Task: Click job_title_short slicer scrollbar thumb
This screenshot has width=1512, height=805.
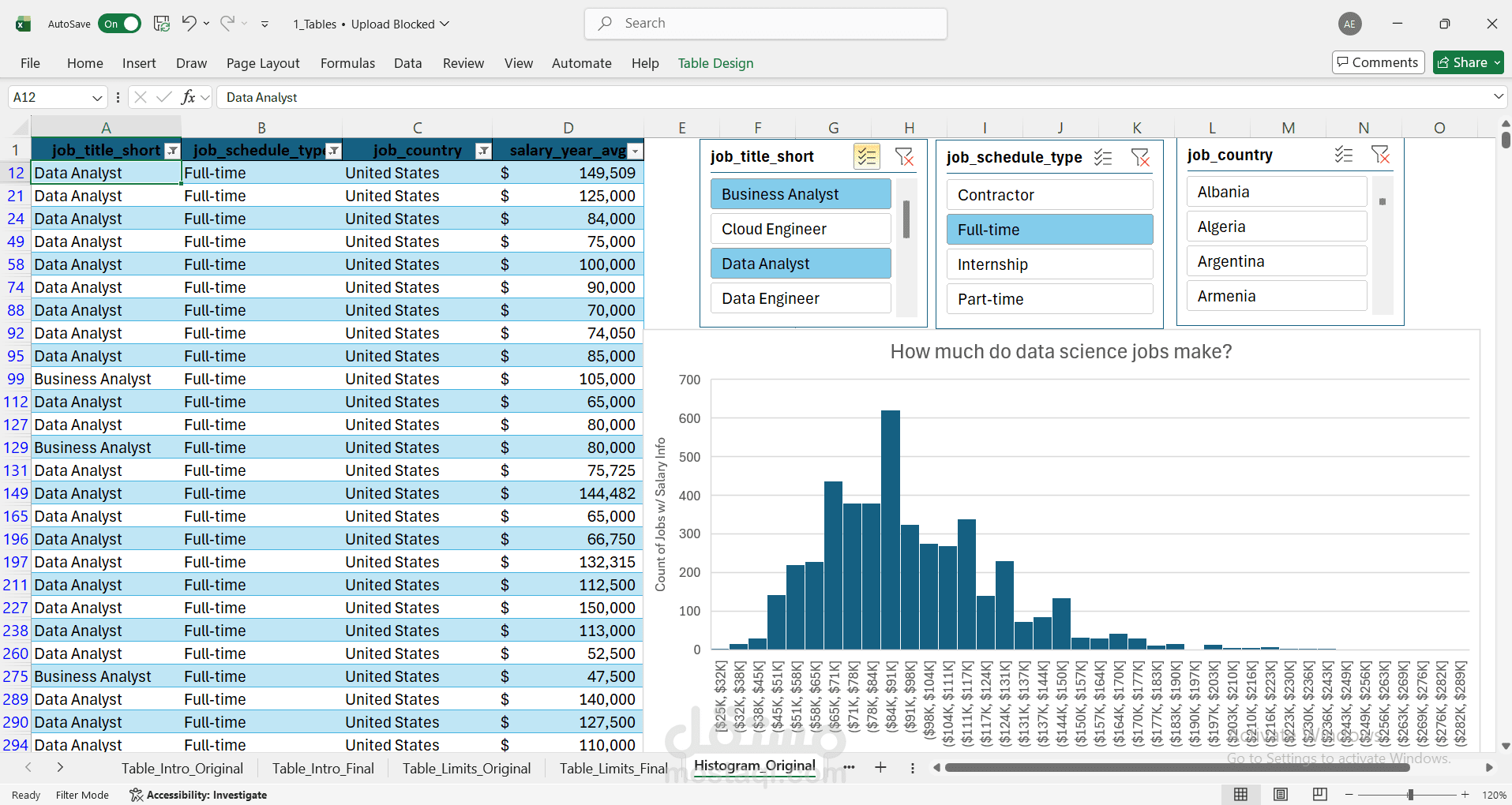Action: 906,219
